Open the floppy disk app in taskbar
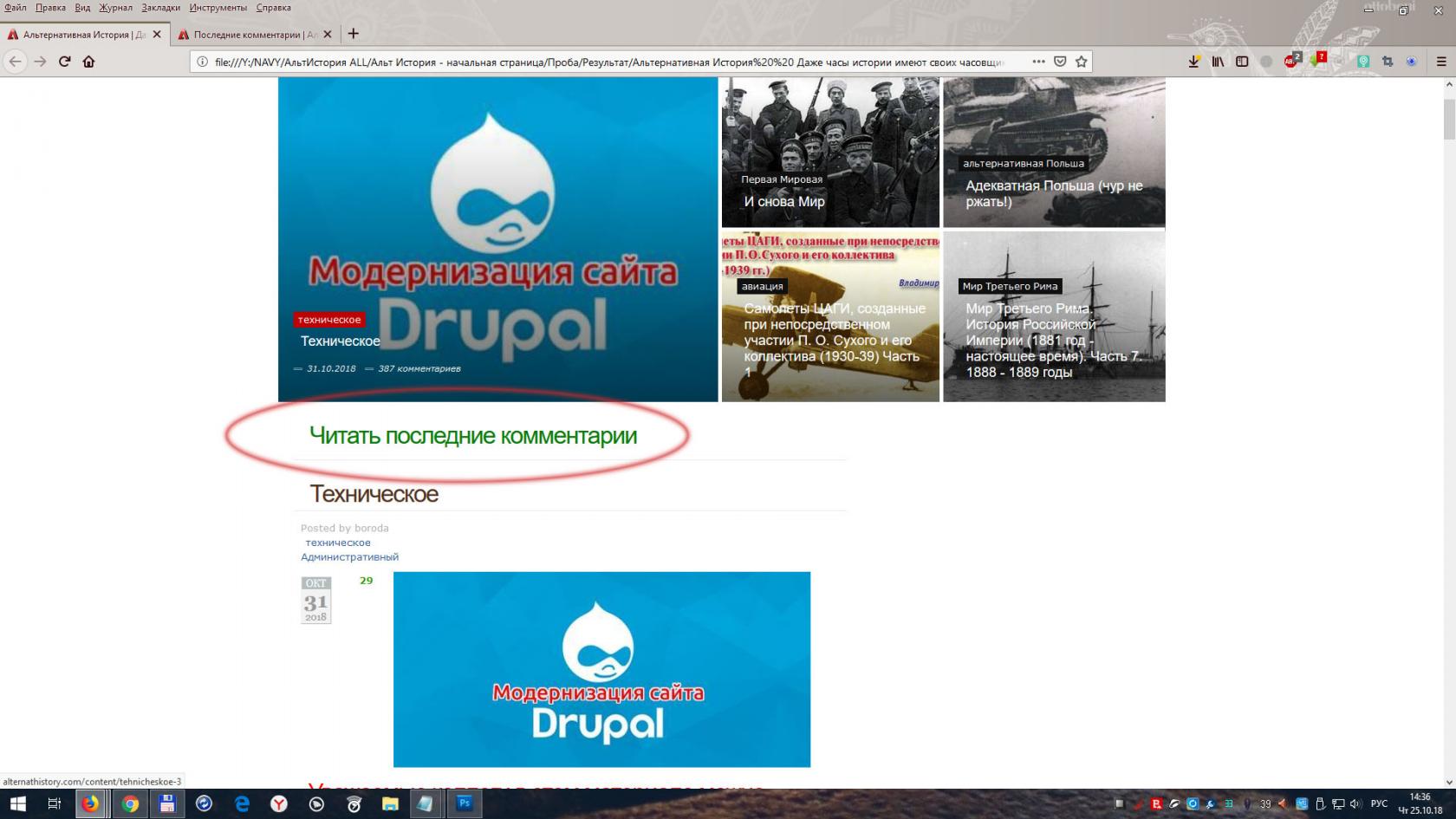 pos(167,803)
